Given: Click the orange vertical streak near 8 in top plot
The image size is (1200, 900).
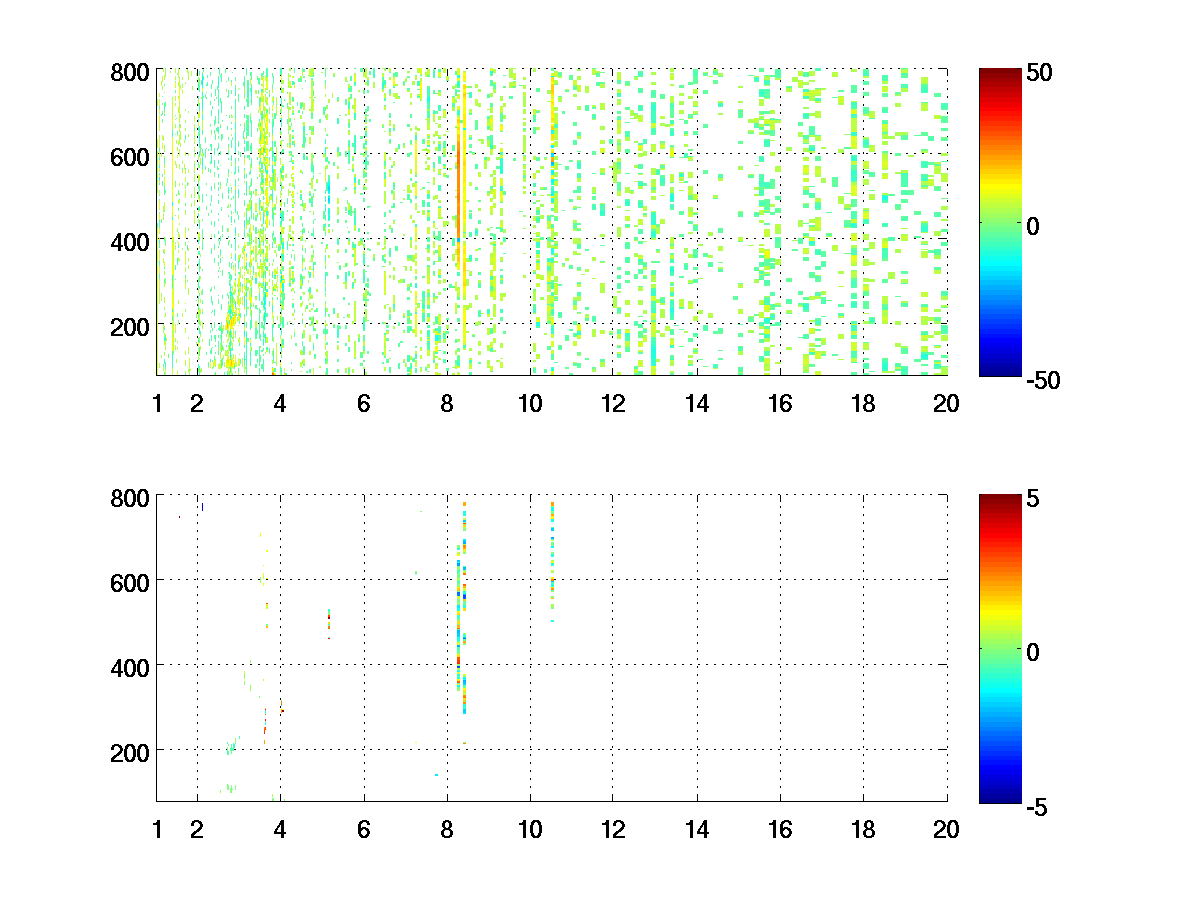Looking at the screenshot, I should [459, 190].
